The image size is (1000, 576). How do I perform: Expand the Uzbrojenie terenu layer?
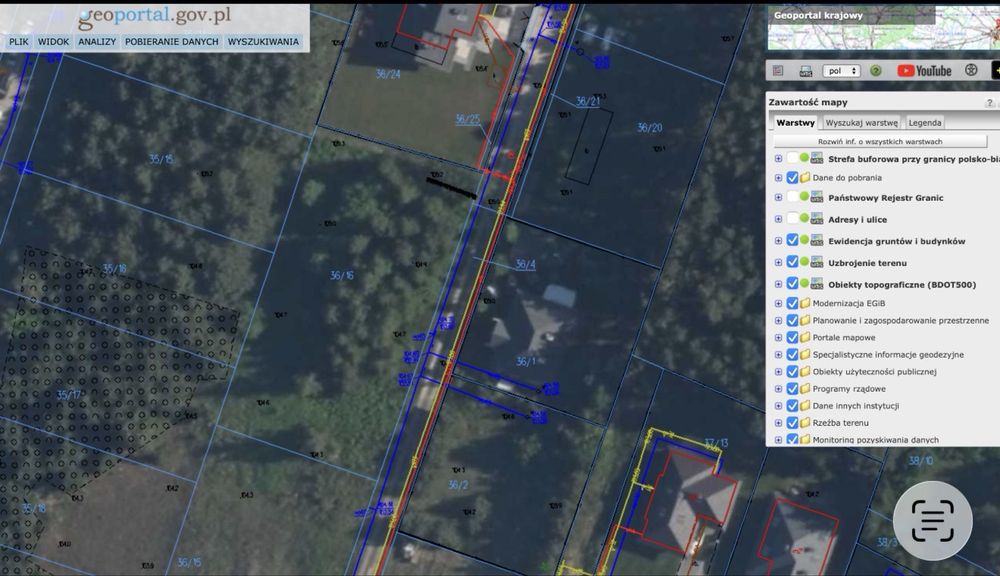(778, 263)
